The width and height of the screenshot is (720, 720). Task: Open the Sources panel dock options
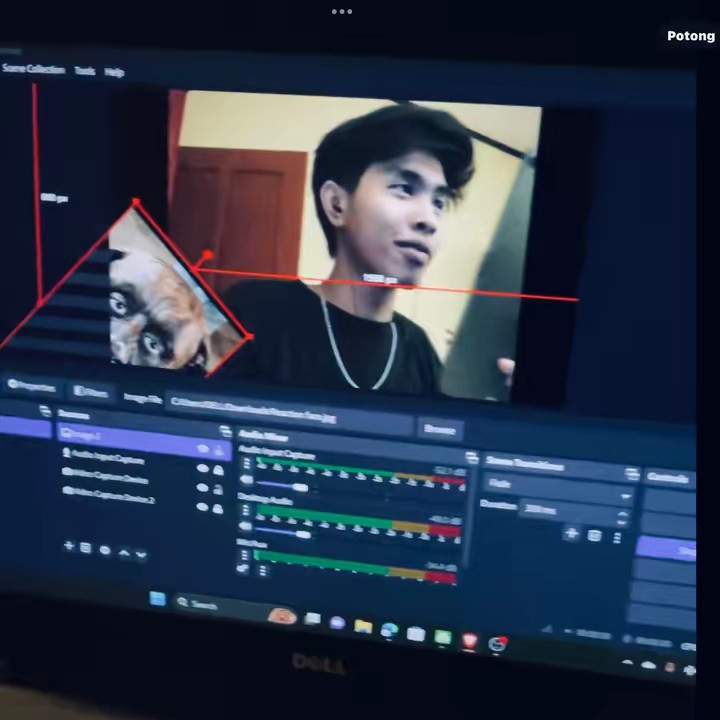click(x=223, y=431)
